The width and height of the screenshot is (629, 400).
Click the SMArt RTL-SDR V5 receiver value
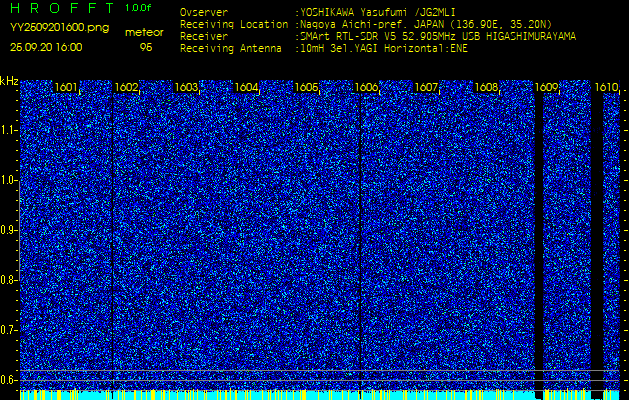(x=438, y=37)
